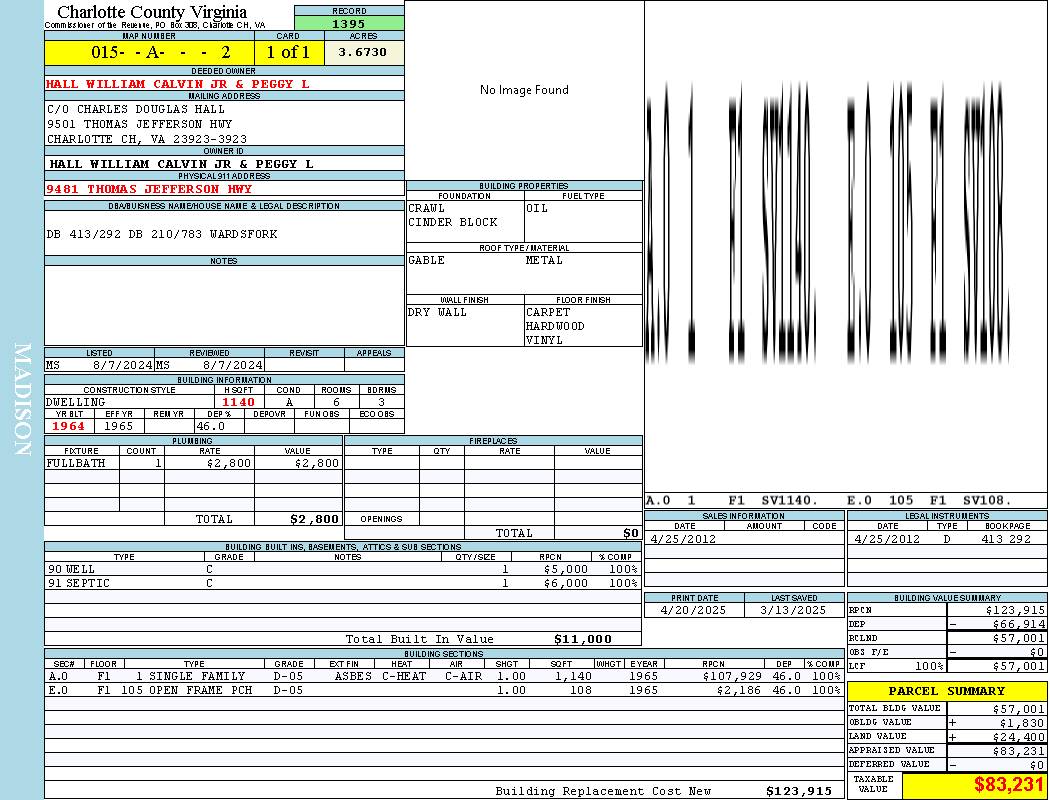Click sales date 4/25/2012
This screenshot has width=1050, height=800.
pos(683,539)
